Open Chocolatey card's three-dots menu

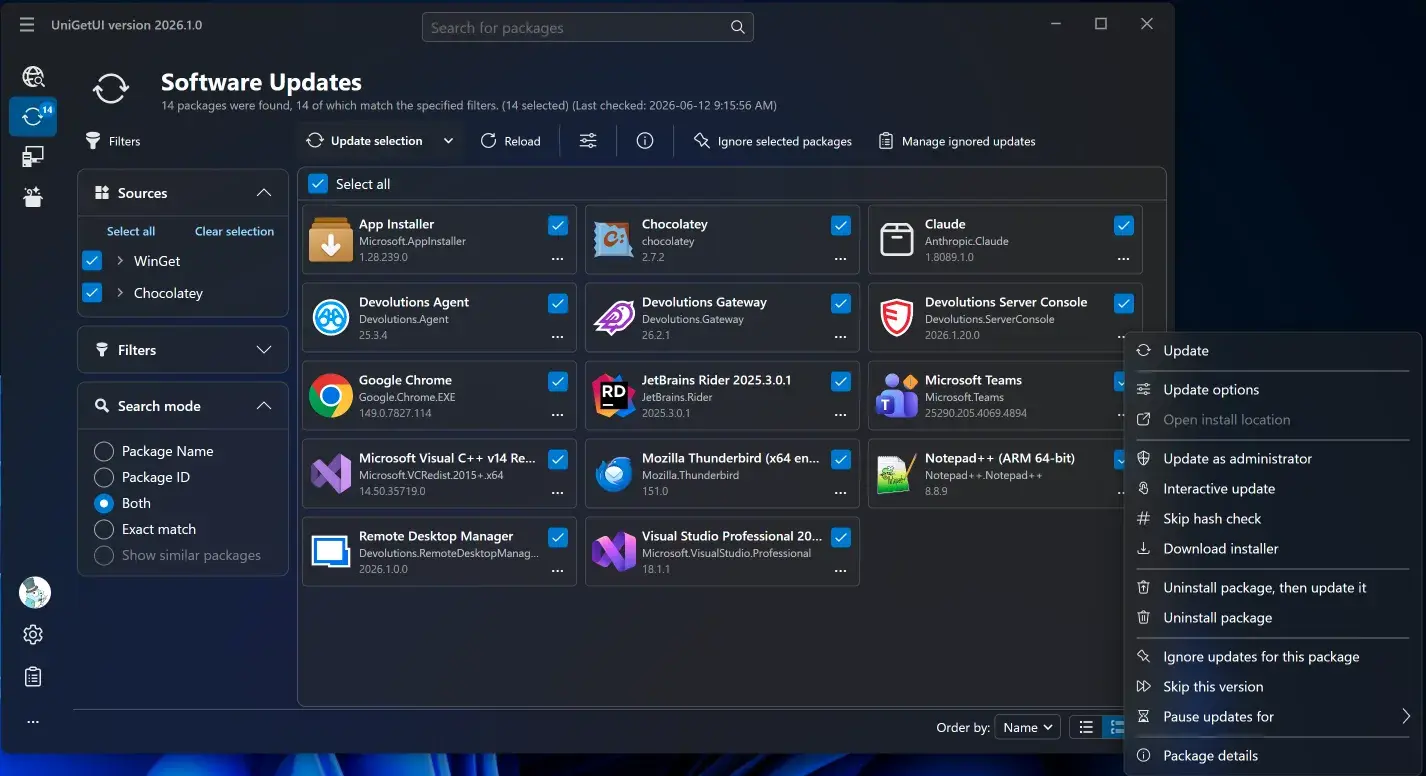pyautogui.click(x=841, y=259)
